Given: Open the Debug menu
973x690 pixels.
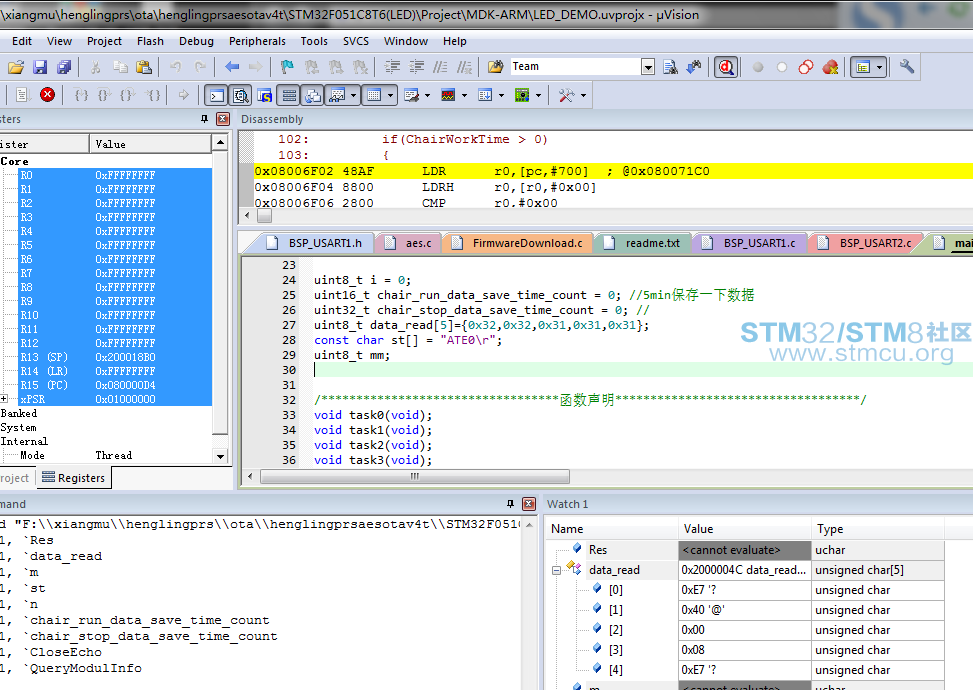Looking at the screenshot, I should tap(196, 41).
